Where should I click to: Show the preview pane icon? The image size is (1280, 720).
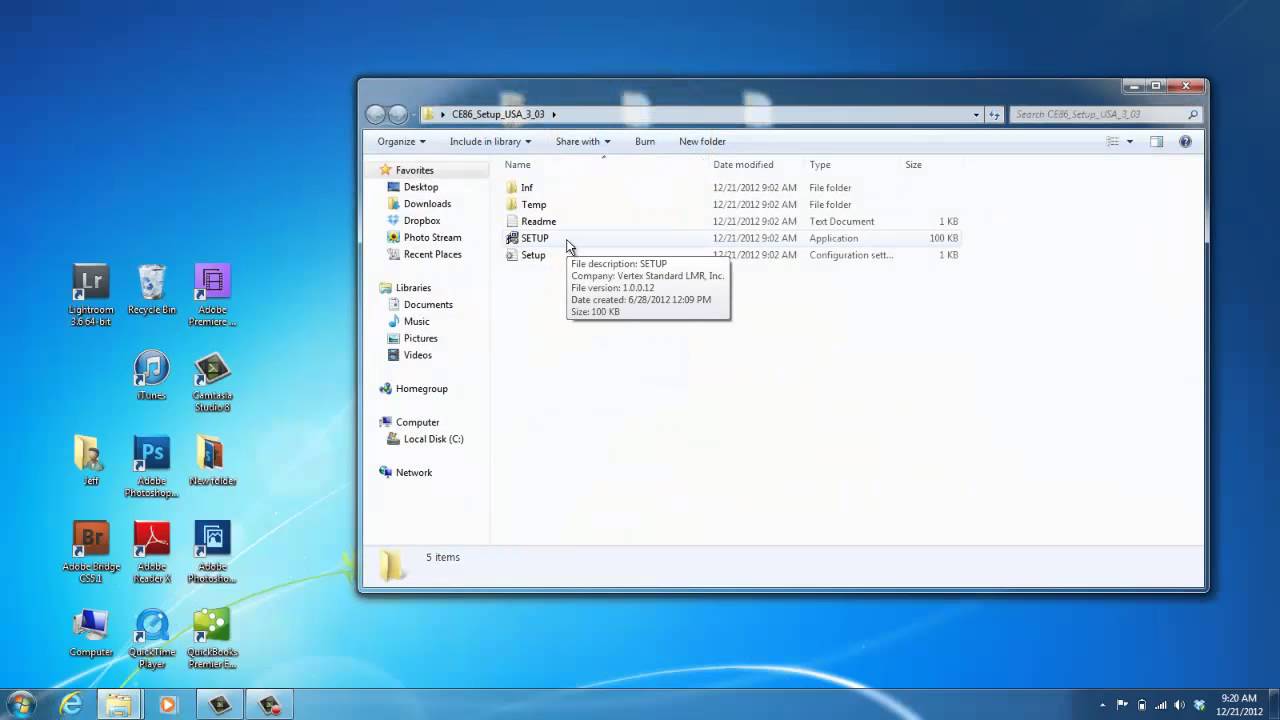pyautogui.click(x=1156, y=142)
